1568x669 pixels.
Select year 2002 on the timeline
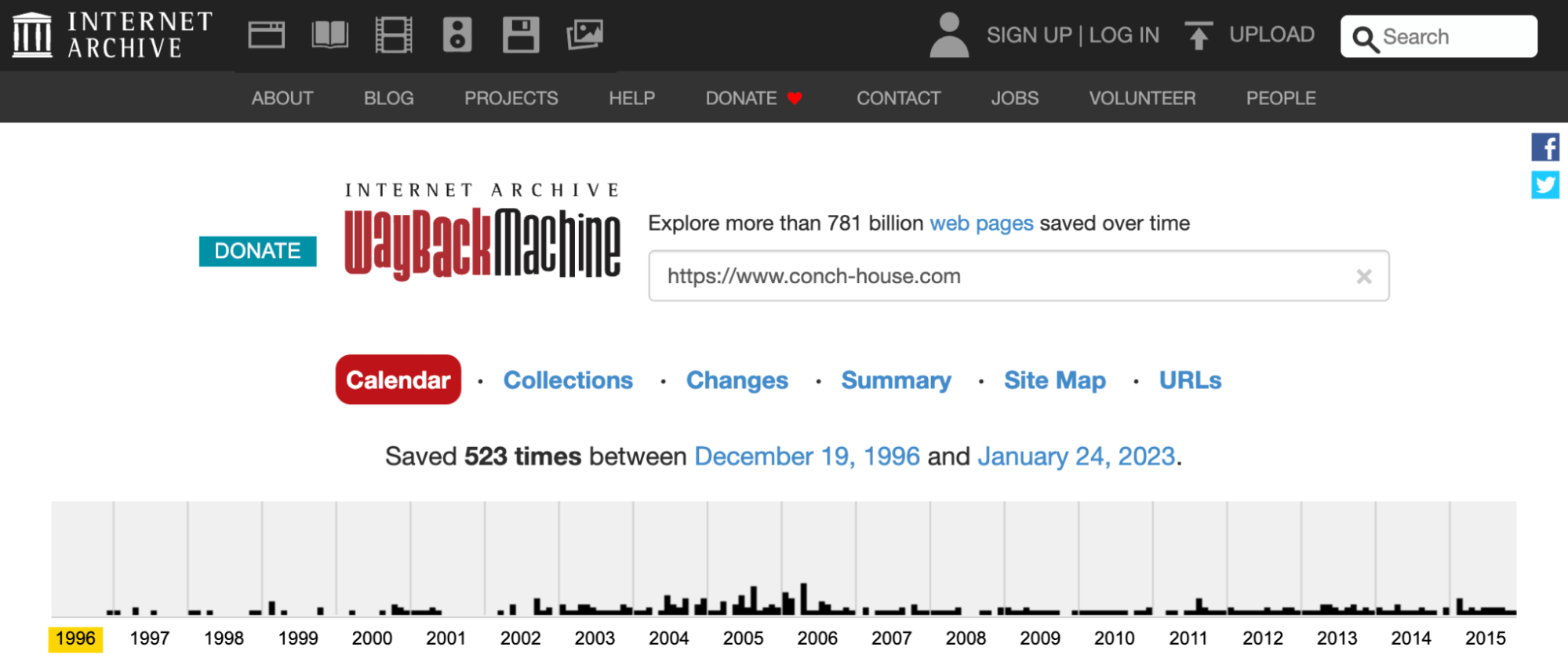(x=521, y=638)
